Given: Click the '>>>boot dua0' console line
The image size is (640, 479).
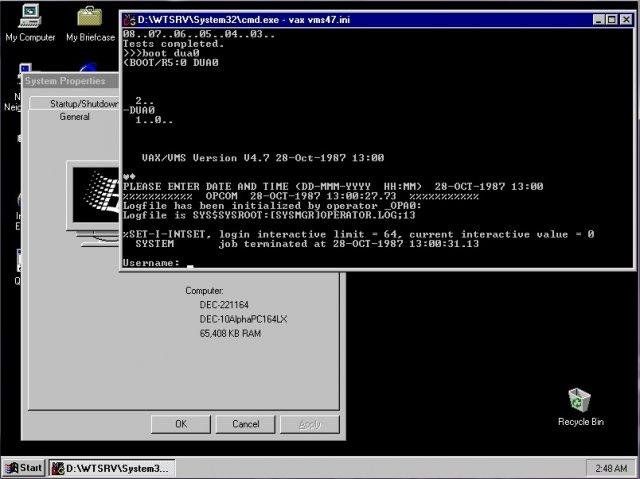Looking at the screenshot, I should tap(161, 53).
